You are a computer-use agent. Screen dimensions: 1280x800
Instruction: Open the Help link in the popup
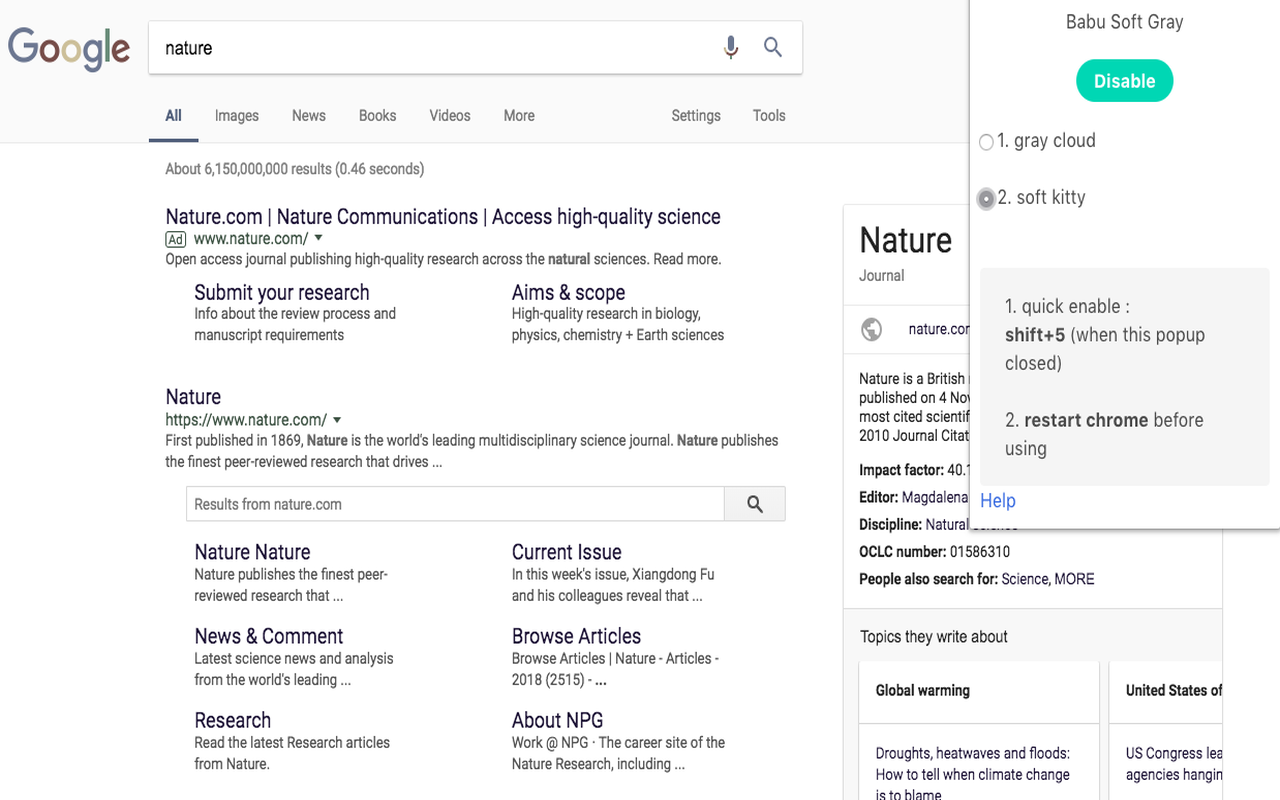click(997, 501)
